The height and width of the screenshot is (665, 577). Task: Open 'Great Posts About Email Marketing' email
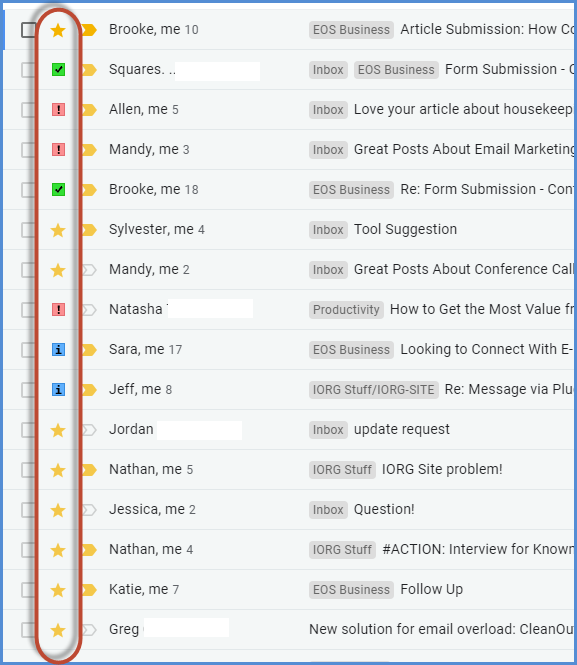pos(464,149)
